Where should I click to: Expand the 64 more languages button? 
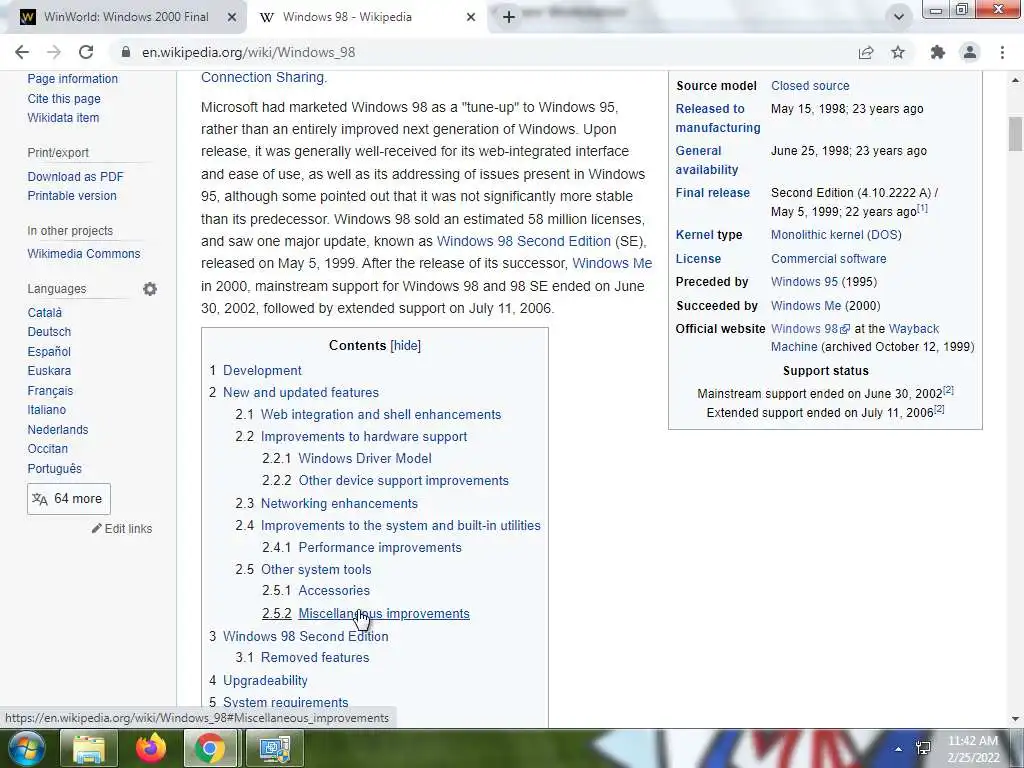69,499
